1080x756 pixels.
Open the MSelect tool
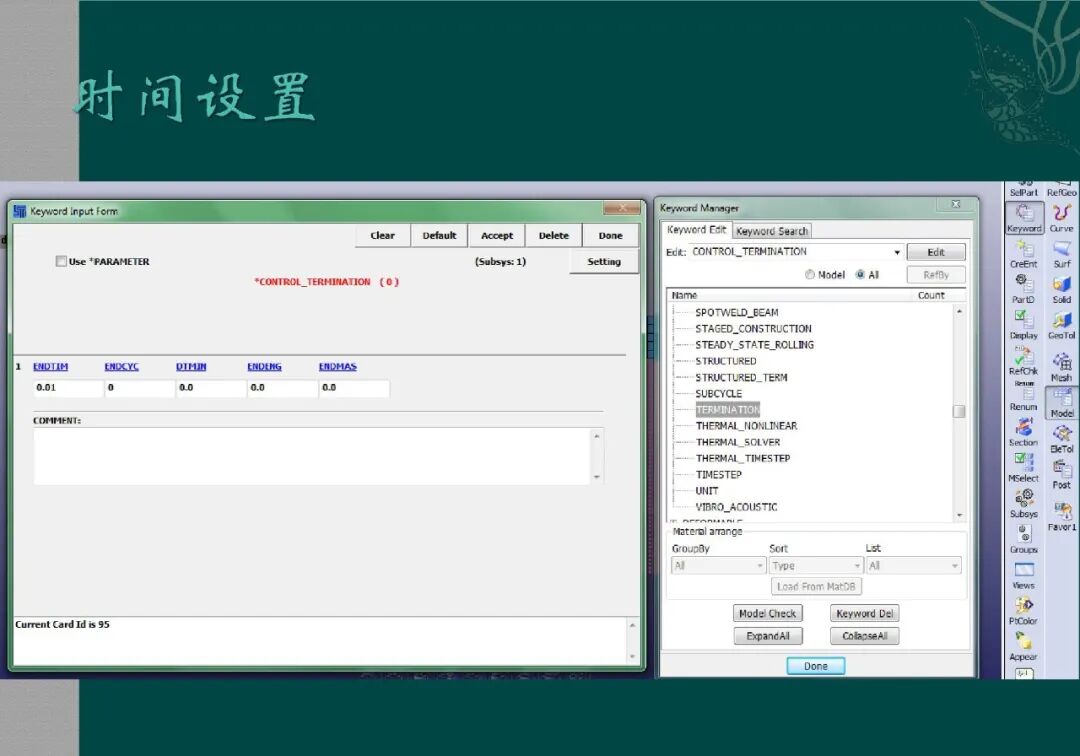pos(1024,469)
